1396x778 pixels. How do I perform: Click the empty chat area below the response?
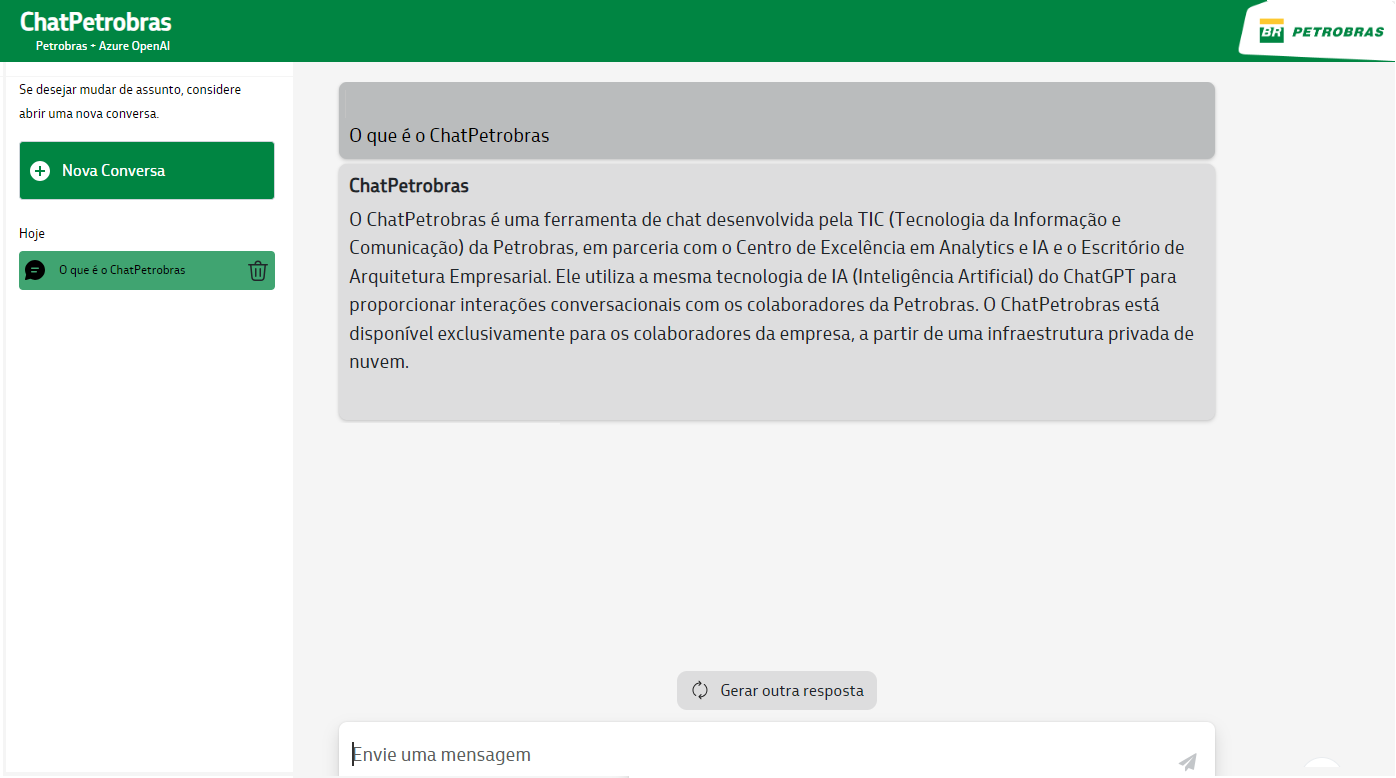[x=776, y=540]
